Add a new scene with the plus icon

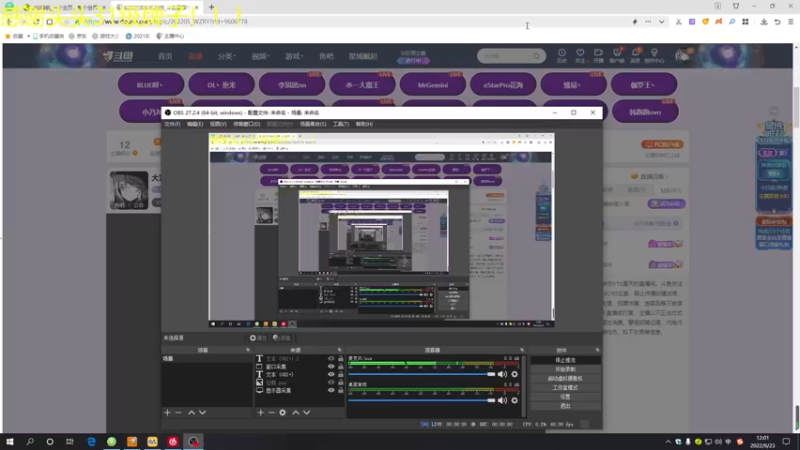click(x=167, y=412)
